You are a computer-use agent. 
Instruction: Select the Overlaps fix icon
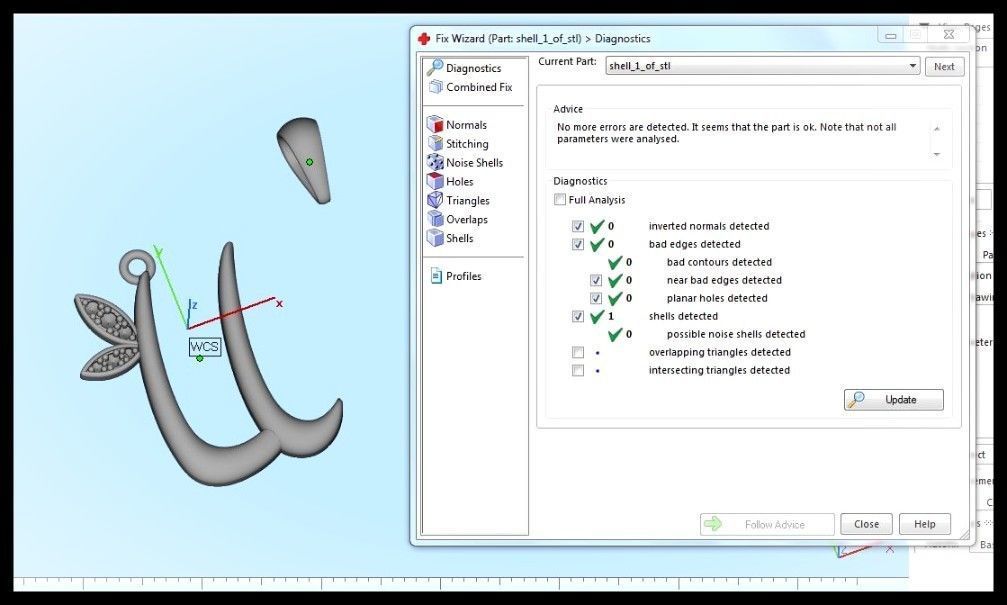[435, 219]
